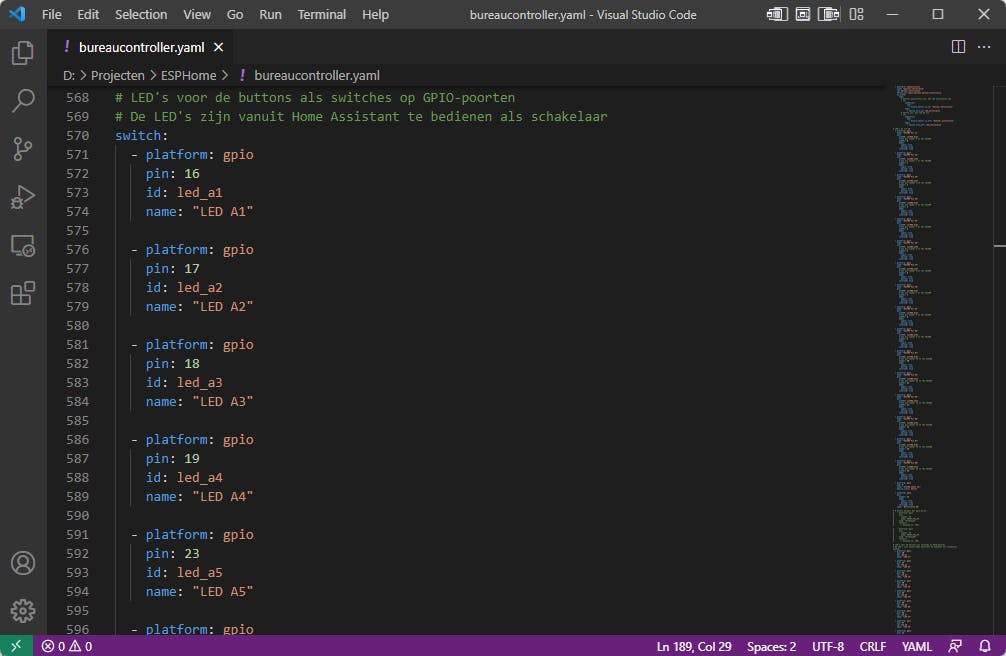The width and height of the screenshot is (1006, 656).
Task: Open the Explorer view in activity bar
Action: (x=22, y=53)
